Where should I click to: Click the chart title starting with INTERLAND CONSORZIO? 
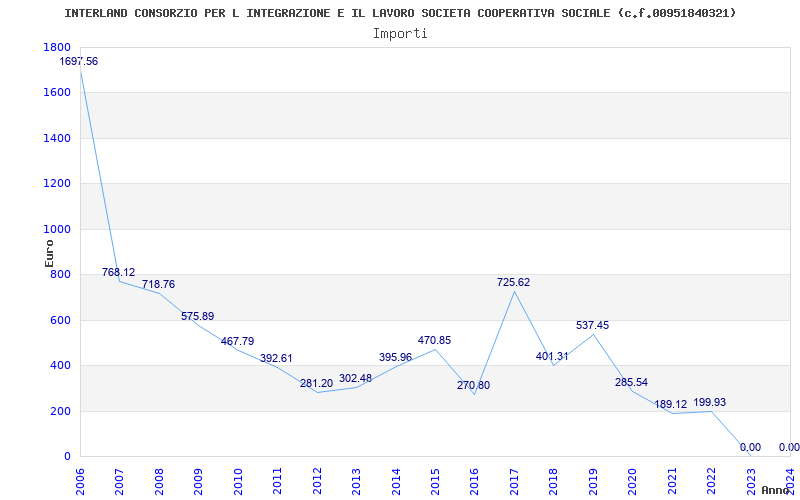(401, 13)
